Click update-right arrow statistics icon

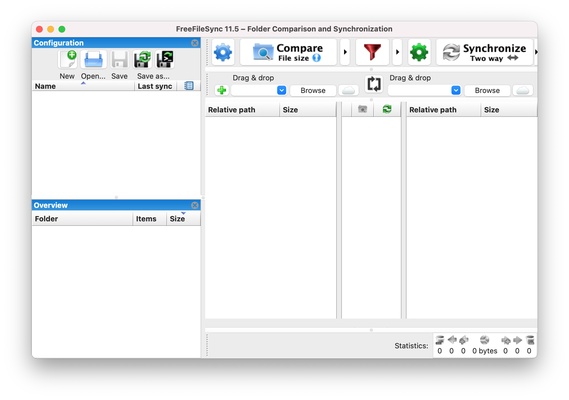click(x=517, y=340)
